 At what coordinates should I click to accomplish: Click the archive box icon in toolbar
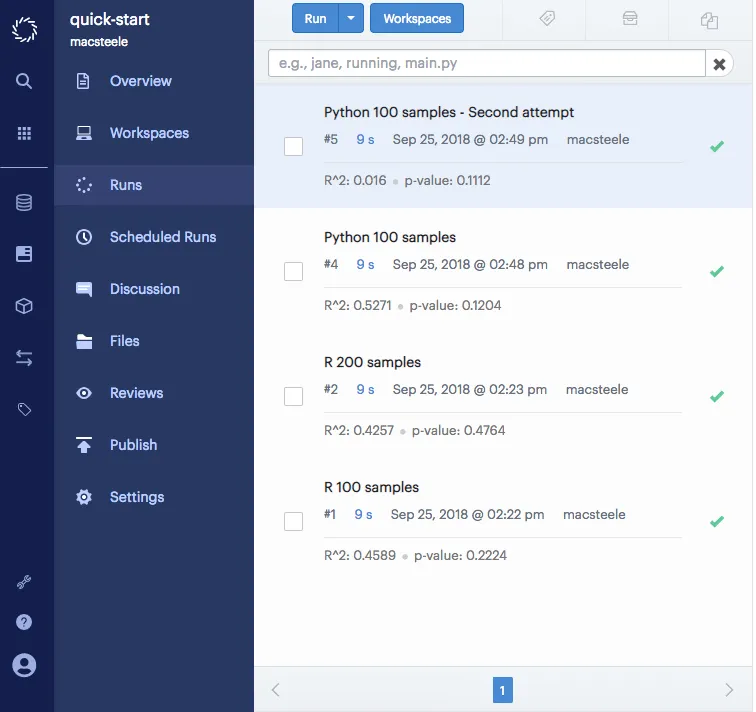tap(629, 19)
